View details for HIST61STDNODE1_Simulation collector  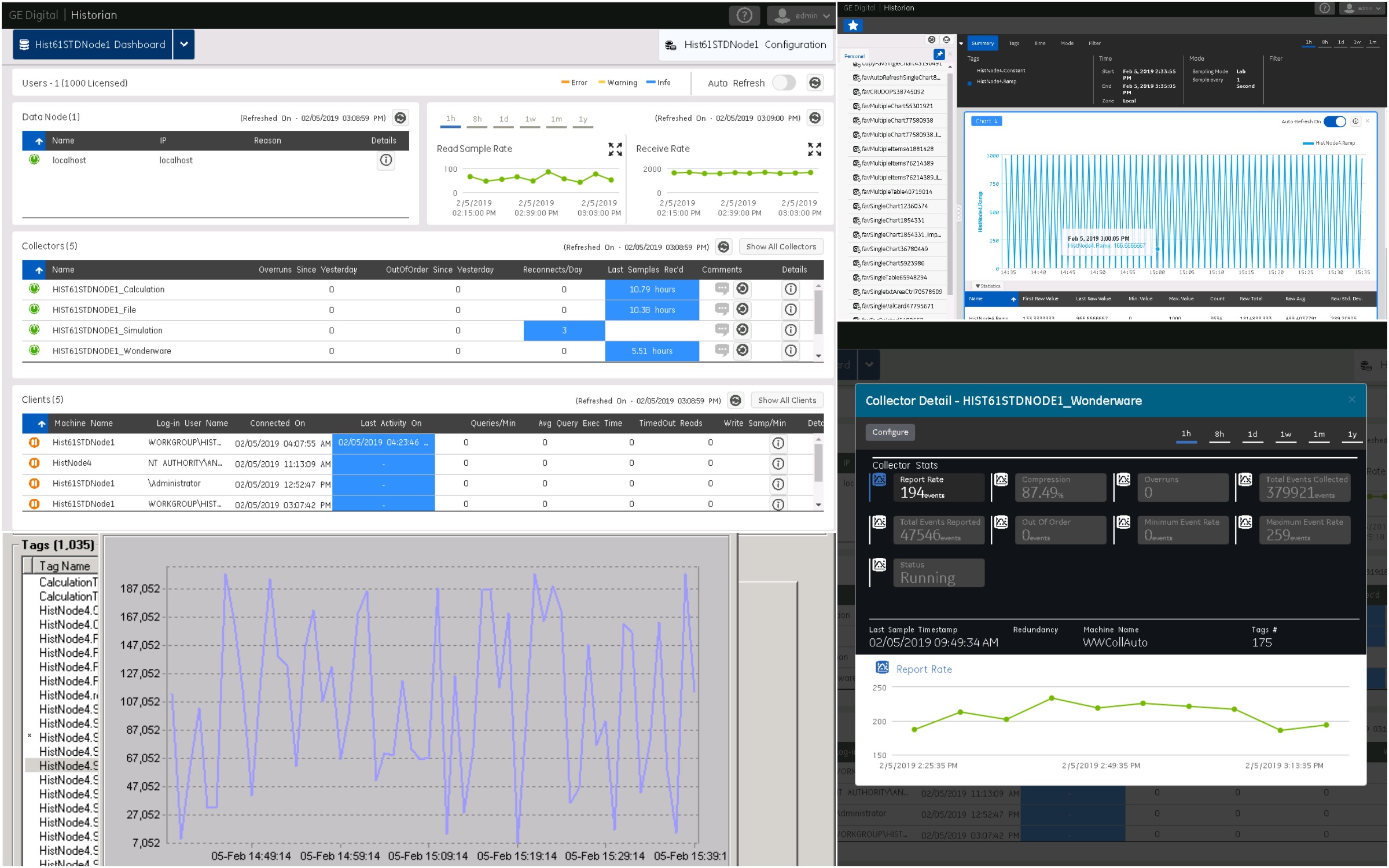pos(791,330)
